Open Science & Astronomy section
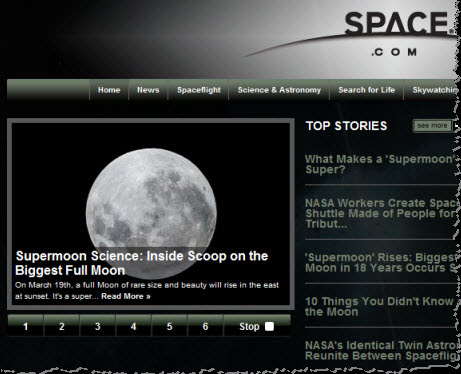This screenshot has height=374, width=461. pyautogui.click(x=279, y=90)
